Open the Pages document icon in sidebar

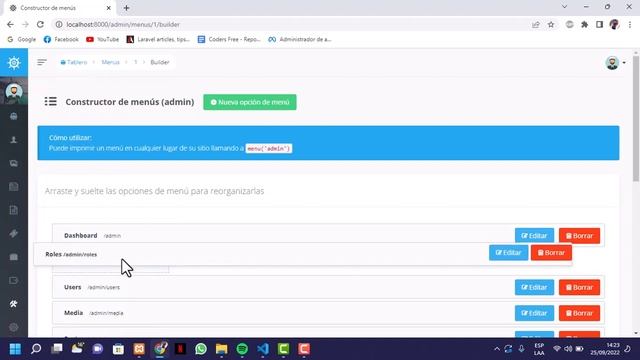14,210
